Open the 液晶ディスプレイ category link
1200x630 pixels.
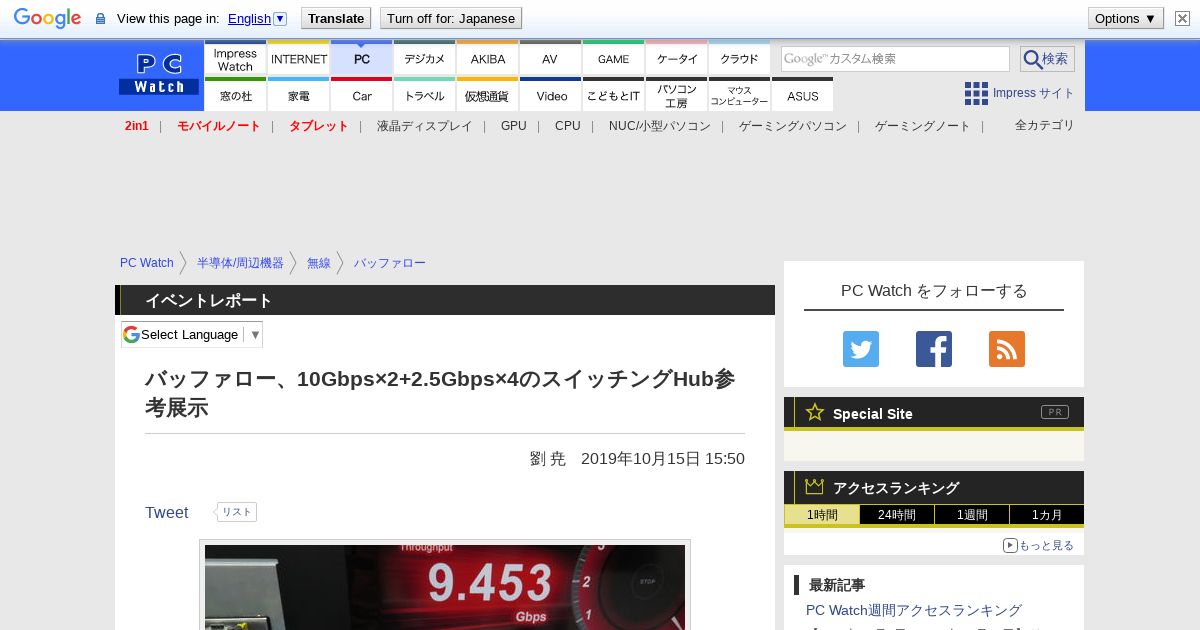(424, 126)
